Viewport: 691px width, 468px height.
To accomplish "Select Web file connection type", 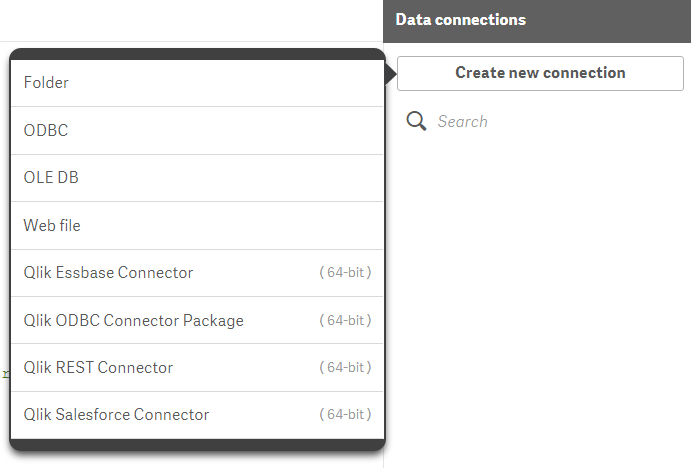I will pyautogui.click(x=197, y=226).
